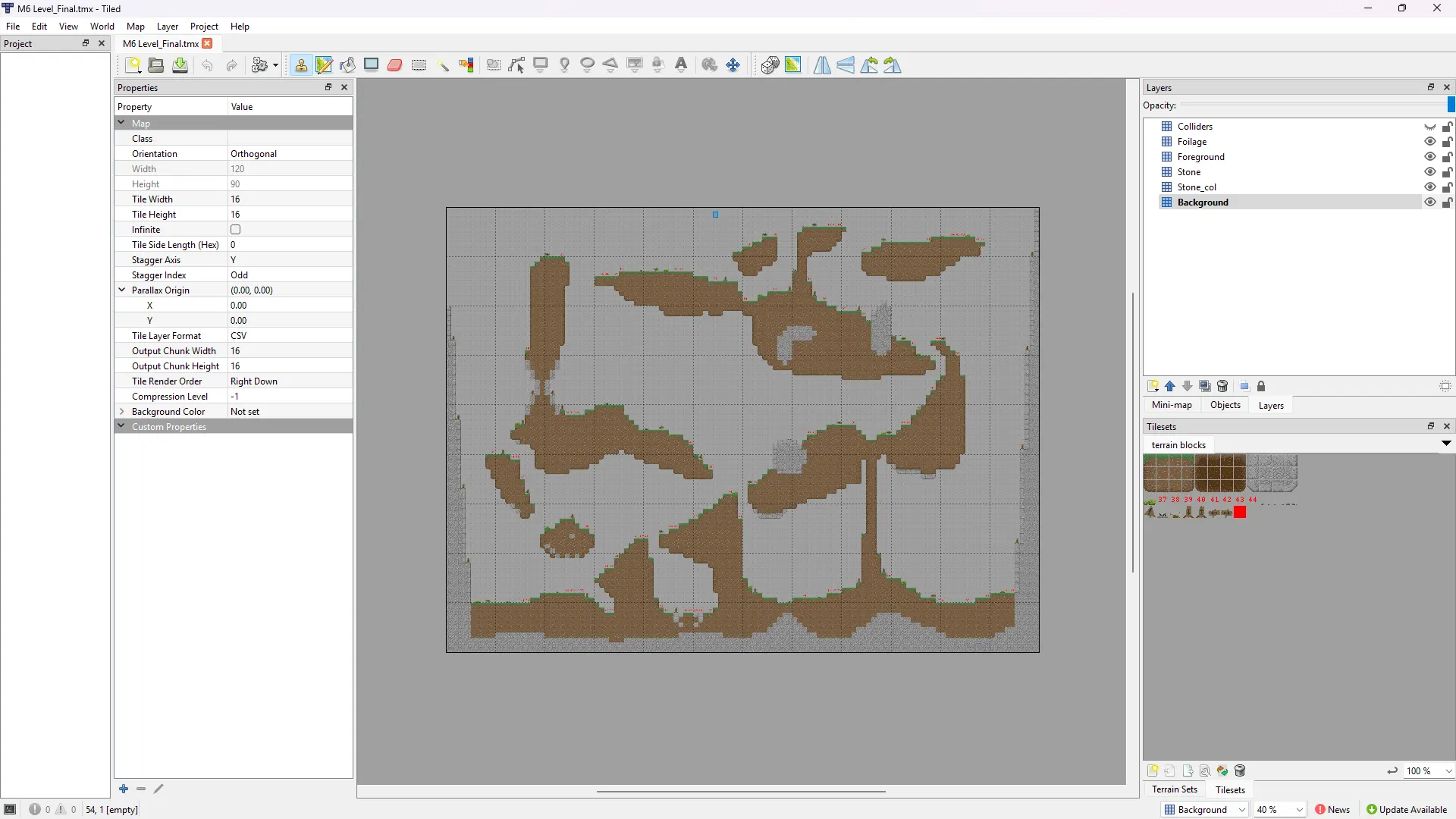Click the Flip Horizontal icon

tap(822, 65)
